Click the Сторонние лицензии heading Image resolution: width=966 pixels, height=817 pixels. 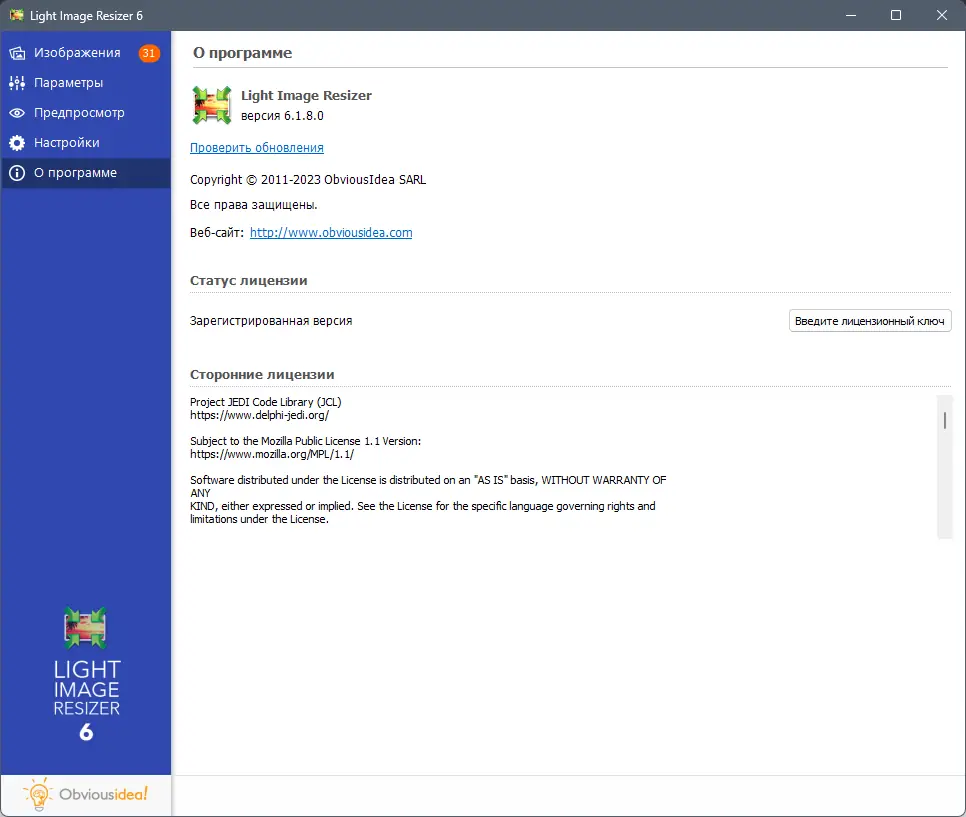point(262,375)
